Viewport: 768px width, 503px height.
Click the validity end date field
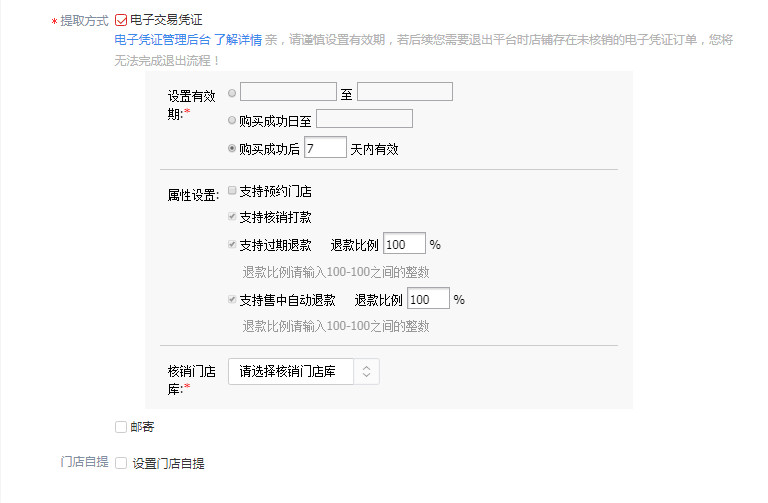(404, 92)
